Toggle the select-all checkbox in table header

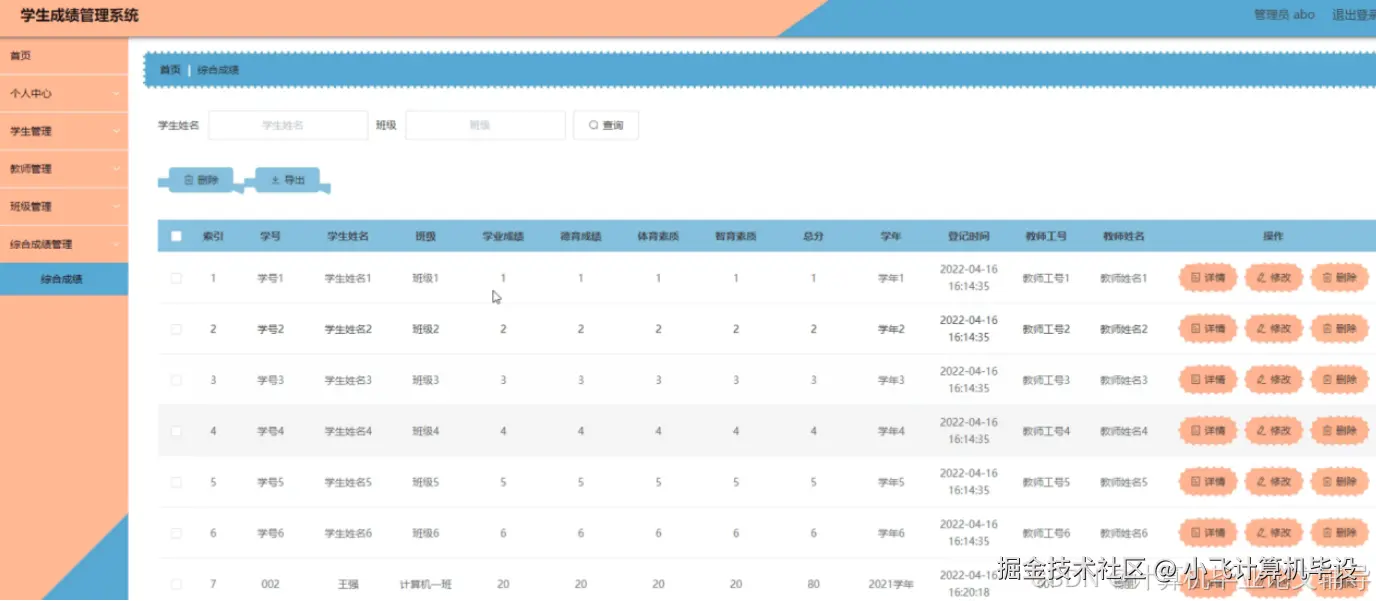176,237
